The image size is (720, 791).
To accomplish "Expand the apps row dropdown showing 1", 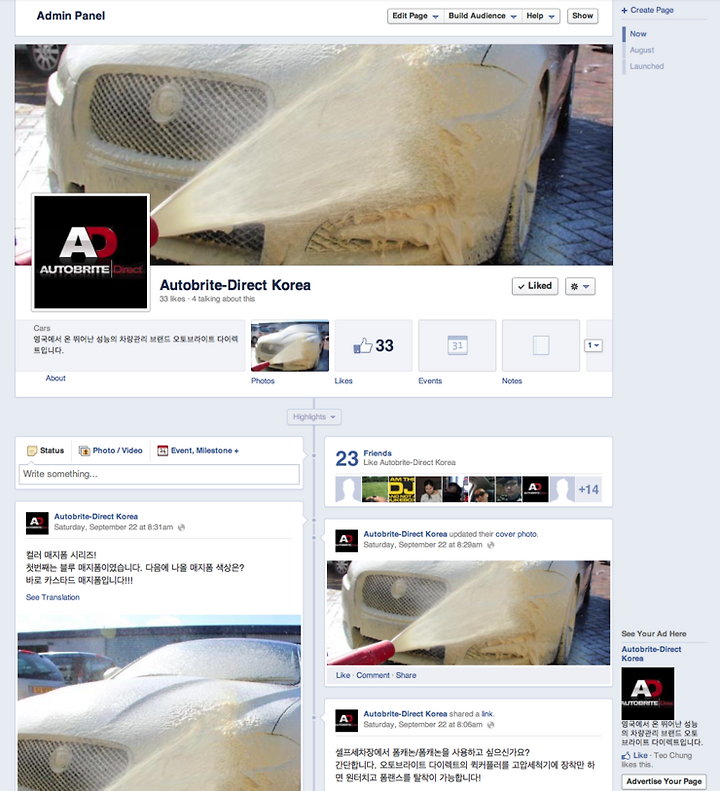I will [593, 346].
